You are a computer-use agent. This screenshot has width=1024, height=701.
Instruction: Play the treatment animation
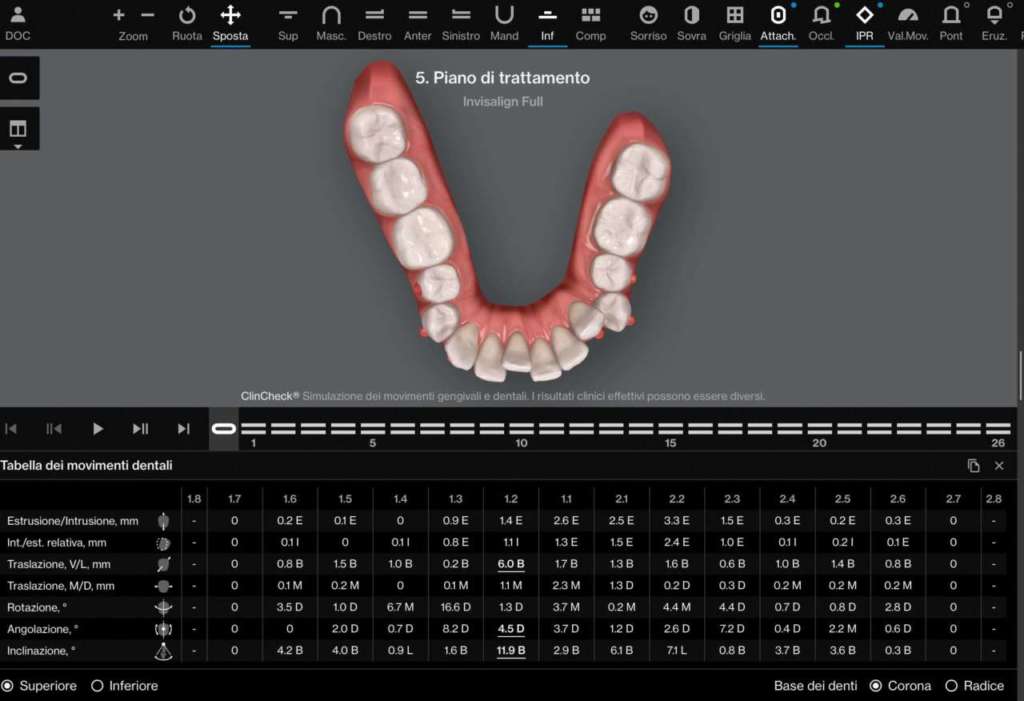click(x=97, y=429)
